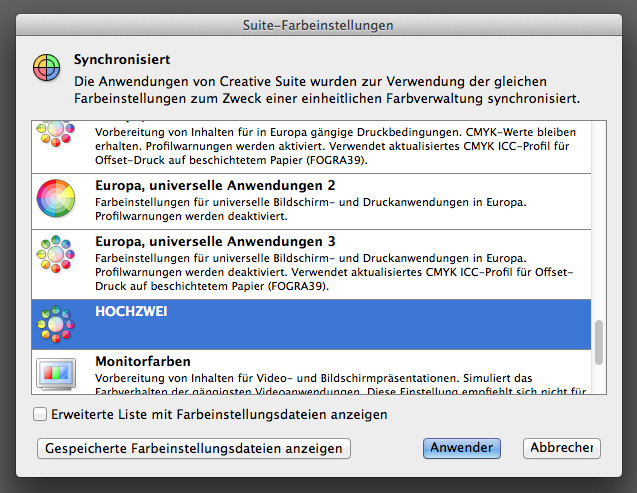Click the Europa, universelle Anwendungen 2 icon
Viewport: 637px width, 493px height.
(x=56, y=198)
